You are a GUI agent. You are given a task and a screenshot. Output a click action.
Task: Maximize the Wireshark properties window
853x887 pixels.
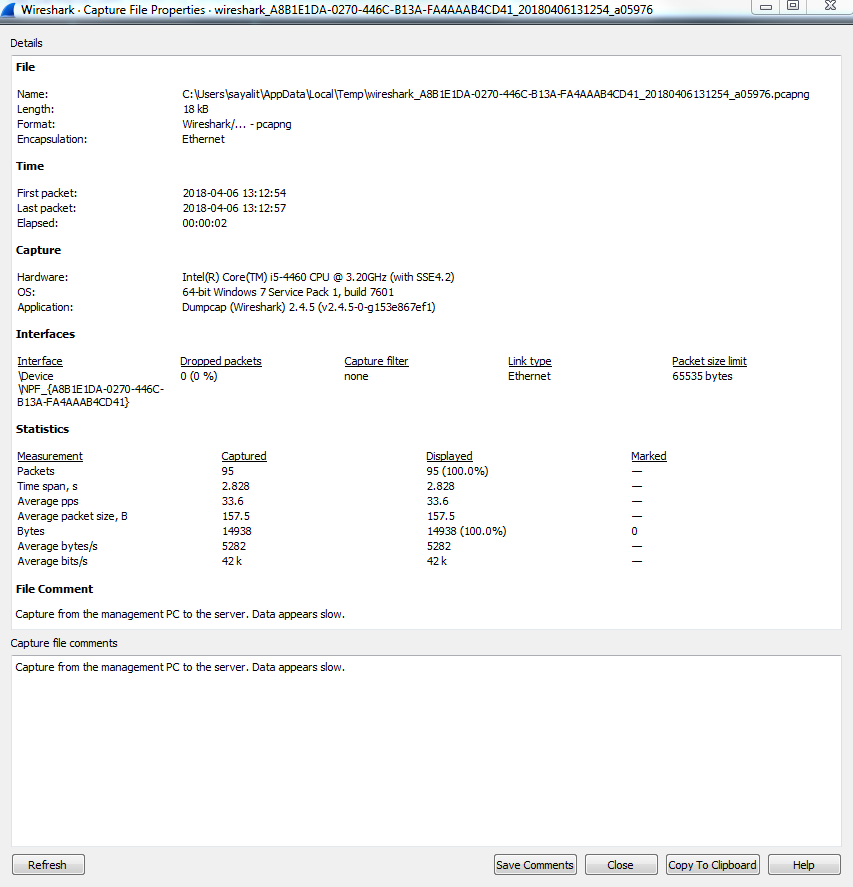[793, 7]
